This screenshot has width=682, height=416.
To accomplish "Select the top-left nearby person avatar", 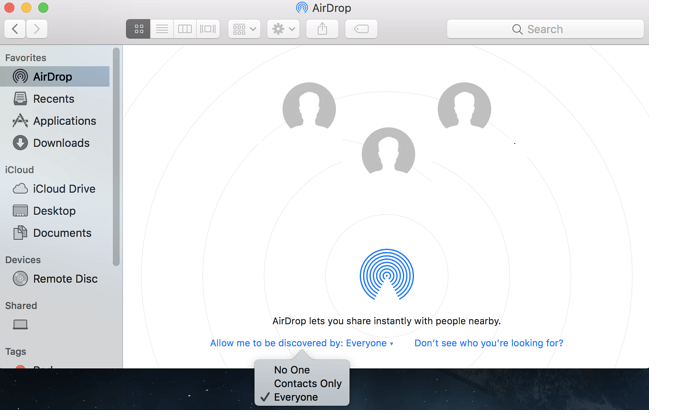I will tap(309, 106).
